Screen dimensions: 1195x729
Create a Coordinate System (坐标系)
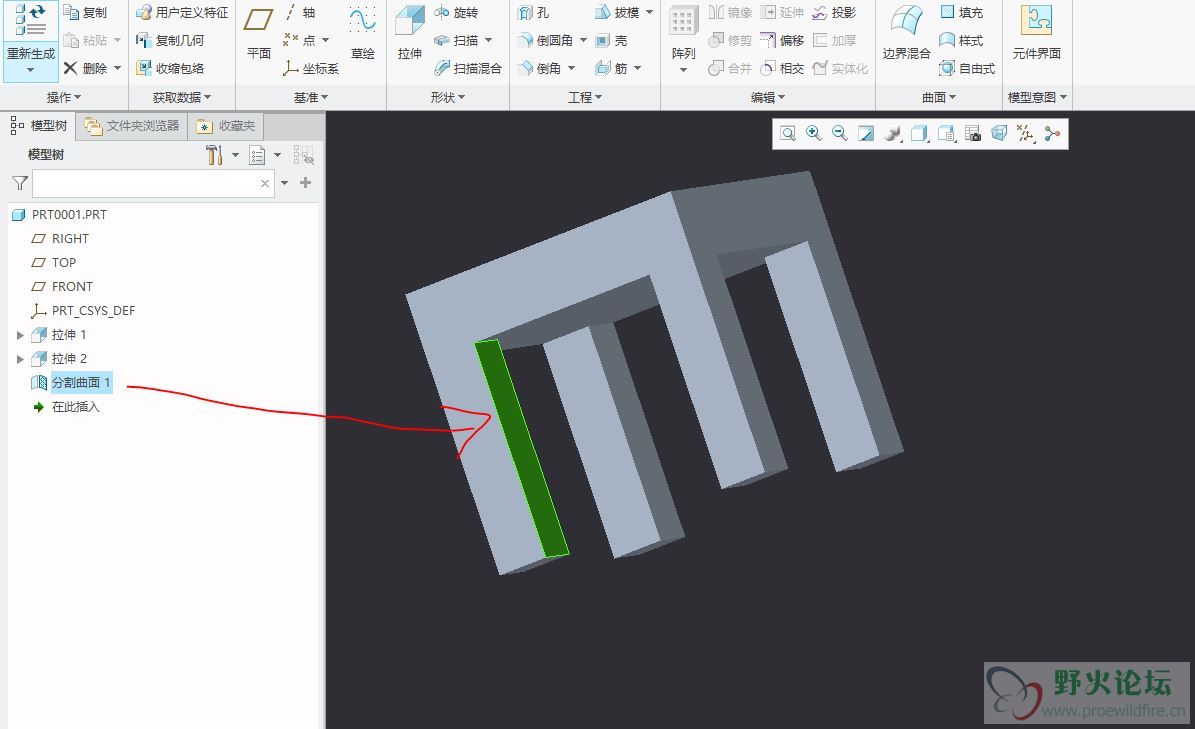[310, 69]
